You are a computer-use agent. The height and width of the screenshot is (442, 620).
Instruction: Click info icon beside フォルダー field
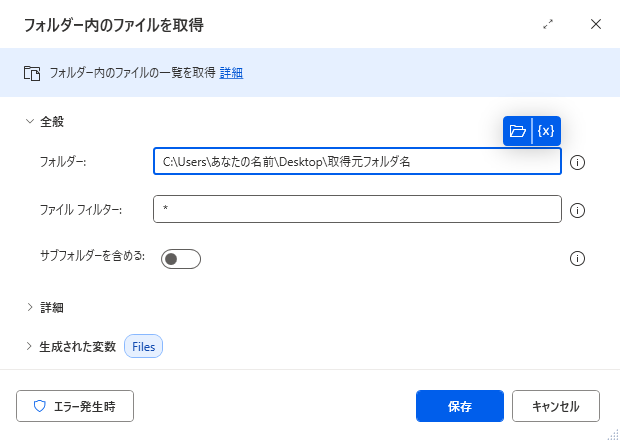point(577,162)
